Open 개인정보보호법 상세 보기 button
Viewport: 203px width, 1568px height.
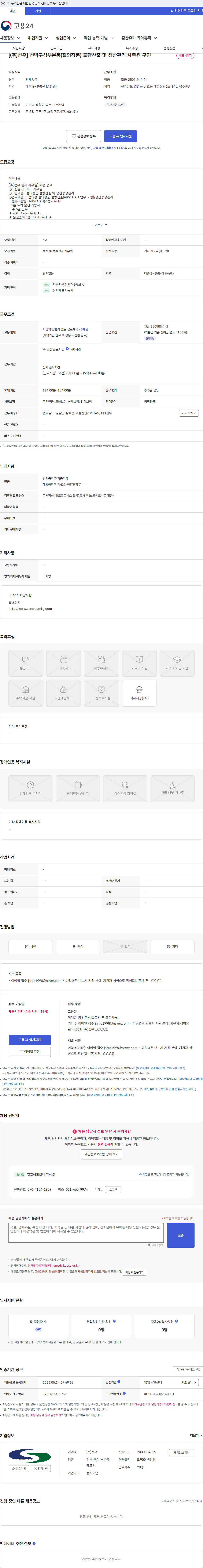[101, 1154]
